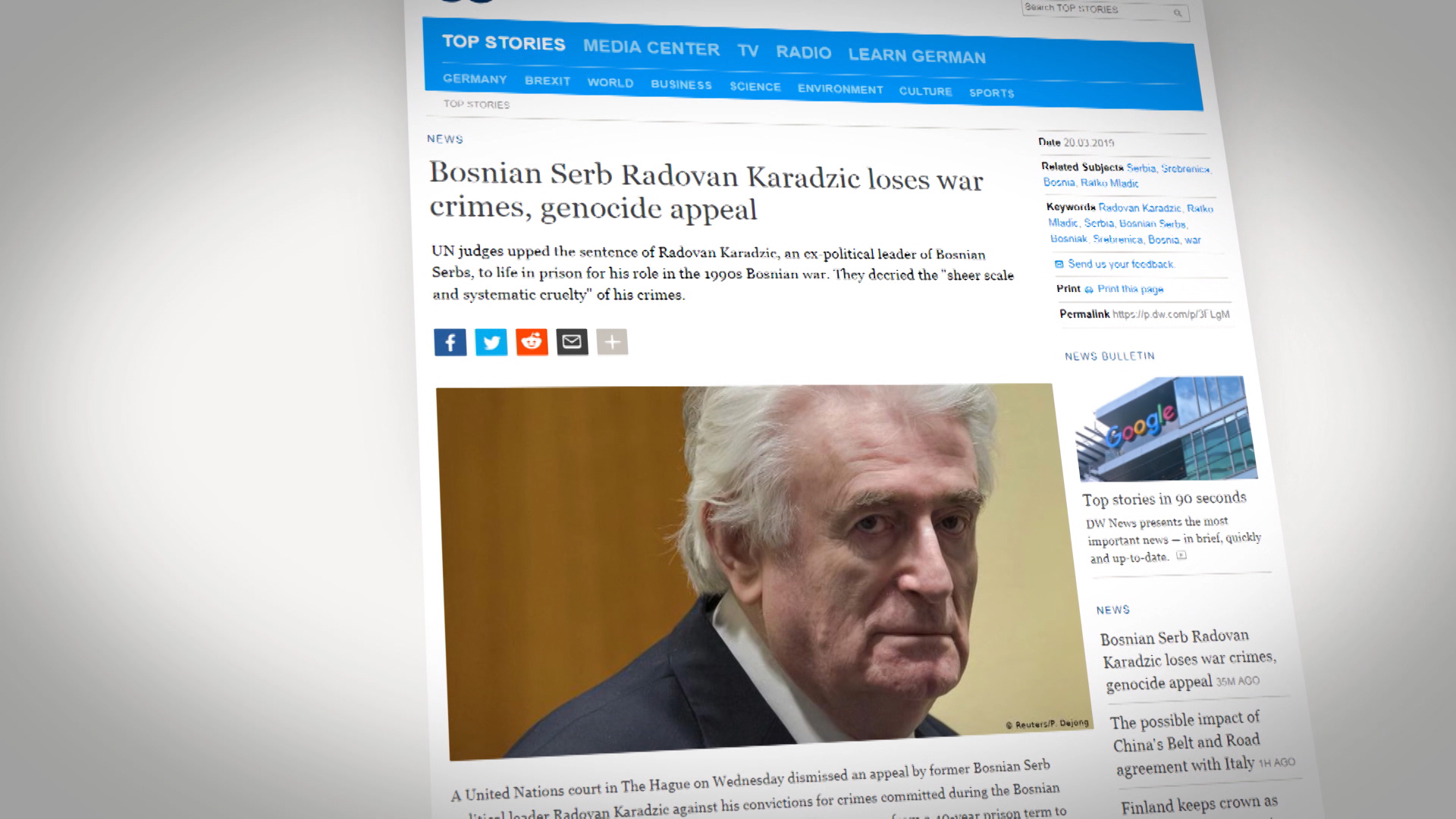1456x819 pixels.
Task: Click in Search TOP STORIES field
Action: 1097,9
